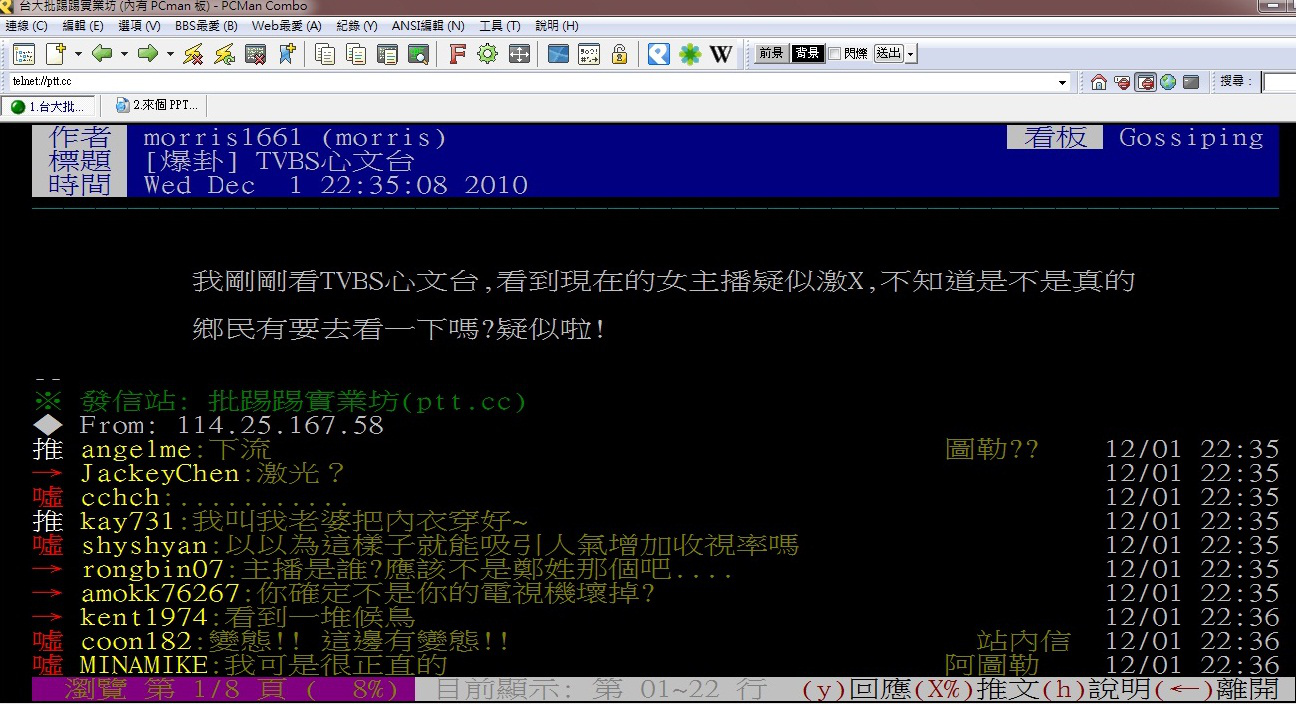Toggle the 閃爍 blink checkbox
Image resolution: width=1296 pixels, height=704 pixels.
pyautogui.click(x=835, y=54)
